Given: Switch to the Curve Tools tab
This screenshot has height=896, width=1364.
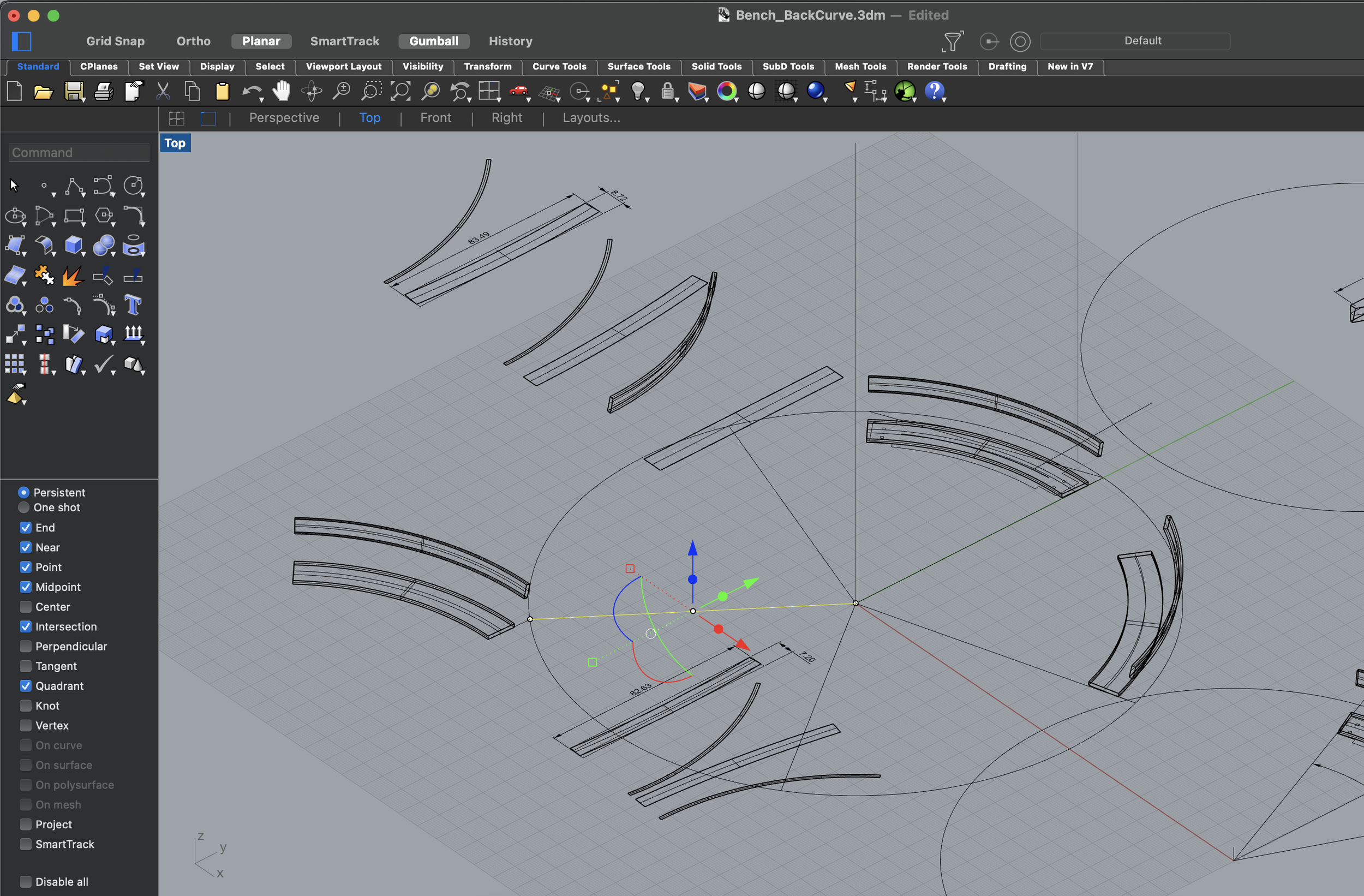Looking at the screenshot, I should [559, 67].
